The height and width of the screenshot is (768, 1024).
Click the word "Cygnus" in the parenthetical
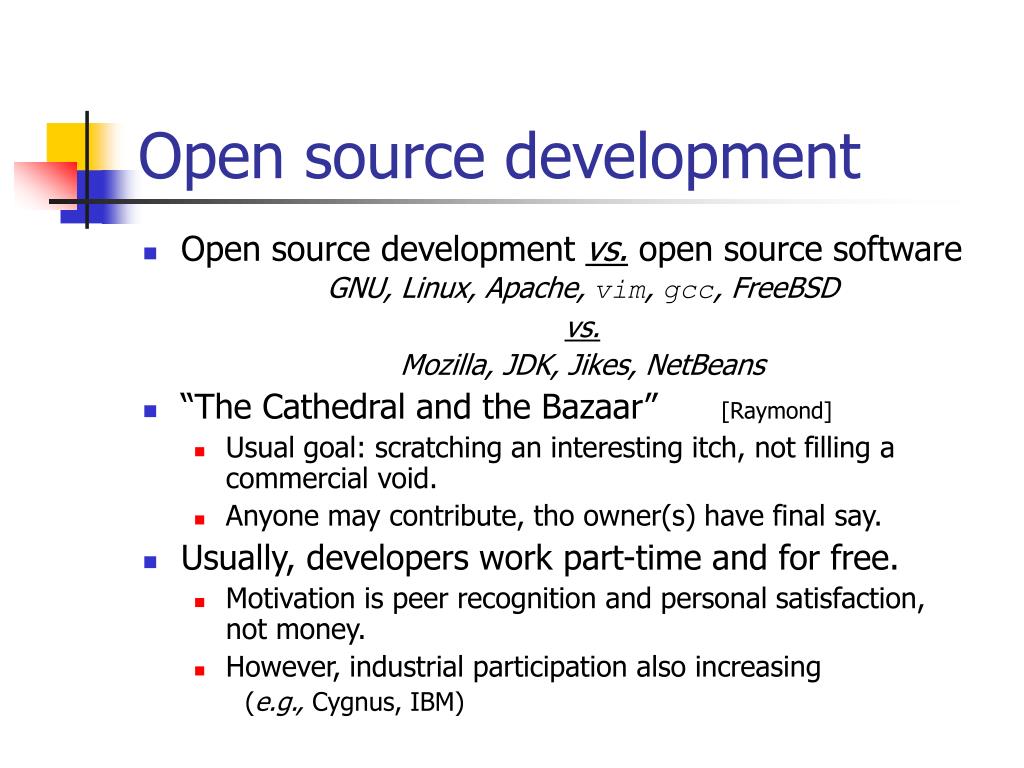pos(353,703)
